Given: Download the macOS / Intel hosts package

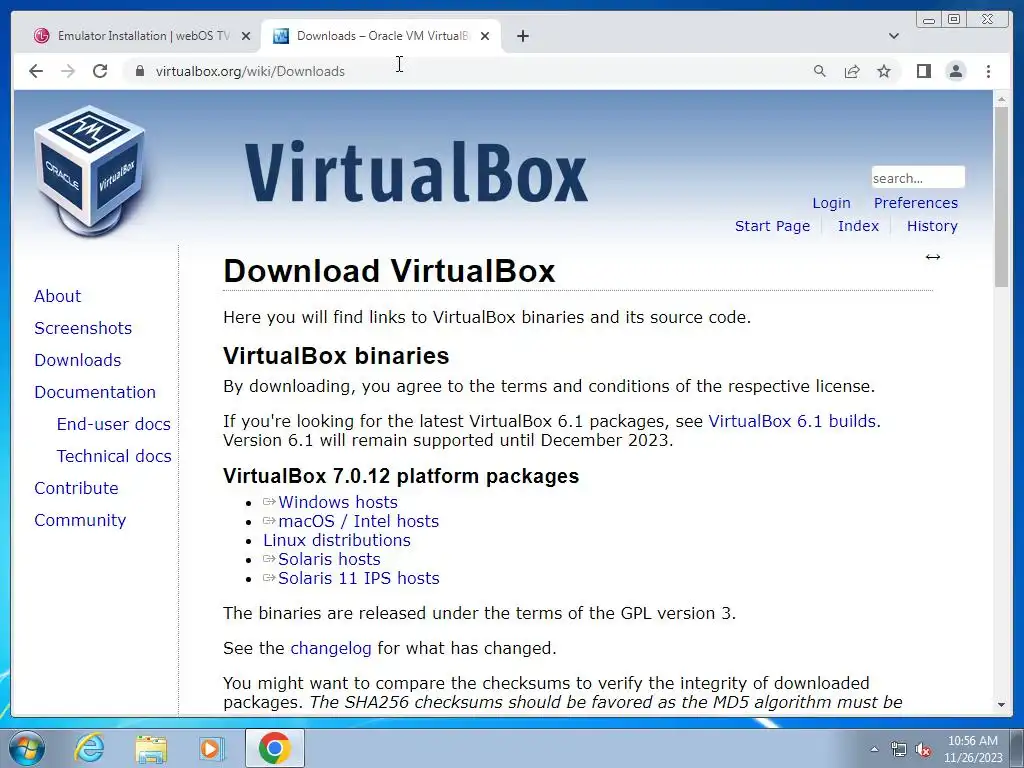Looking at the screenshot, I should pyautogui.click(x=359, y=521).
